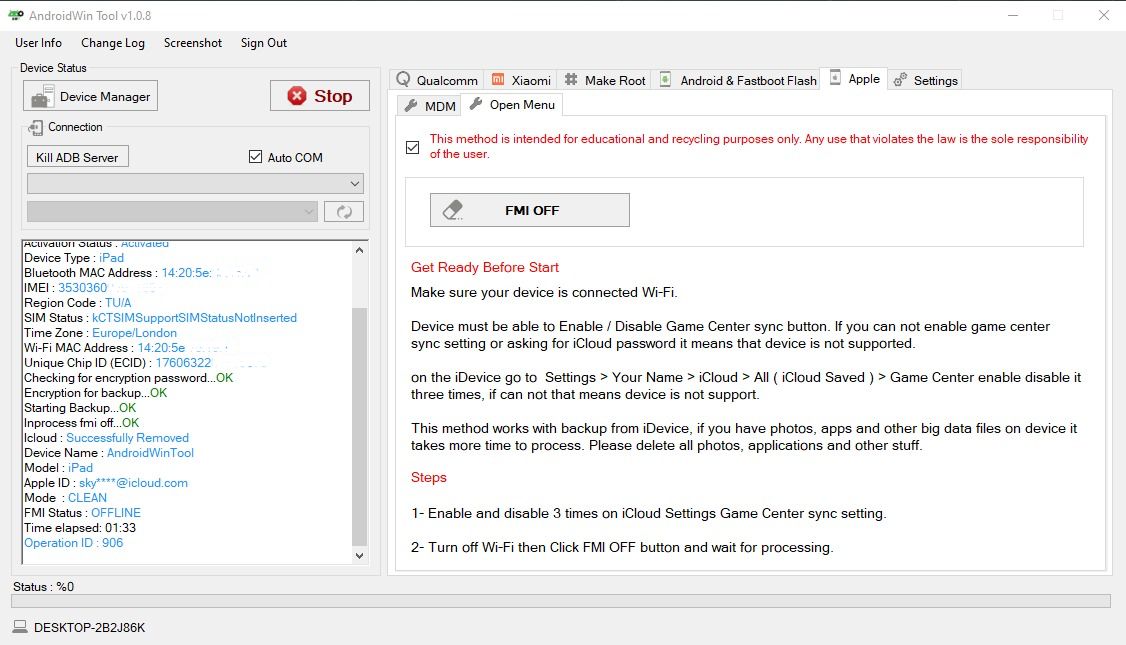The height and width of the screenshot is (645, 1126).
Task: Click the Apple tab device icon
Action: tap(835, 78)
